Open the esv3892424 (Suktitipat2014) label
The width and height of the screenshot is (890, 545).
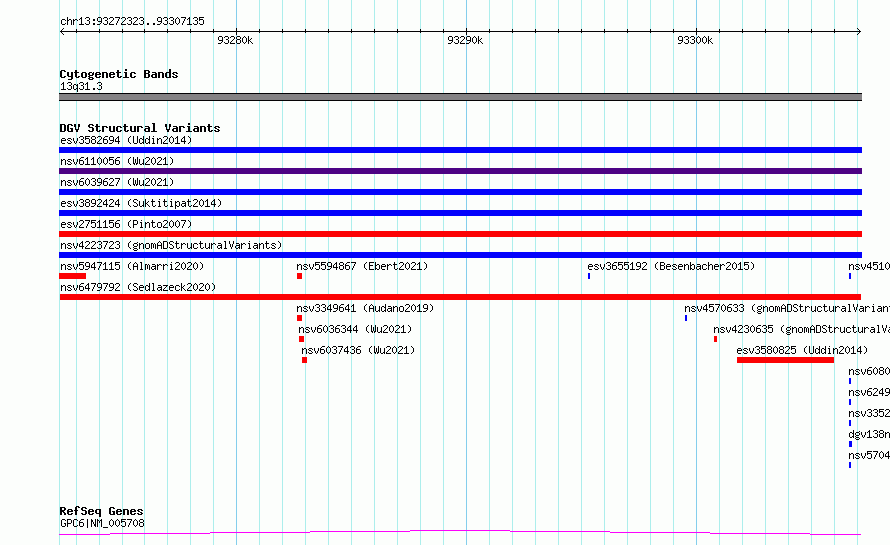141,203
